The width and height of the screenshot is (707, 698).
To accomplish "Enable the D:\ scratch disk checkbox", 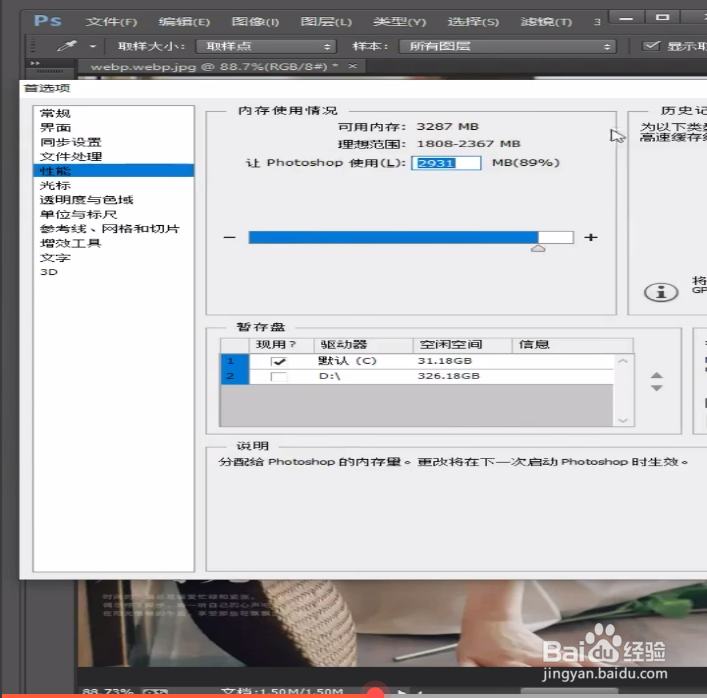I will pyautogui.click(x=279, y=377).
